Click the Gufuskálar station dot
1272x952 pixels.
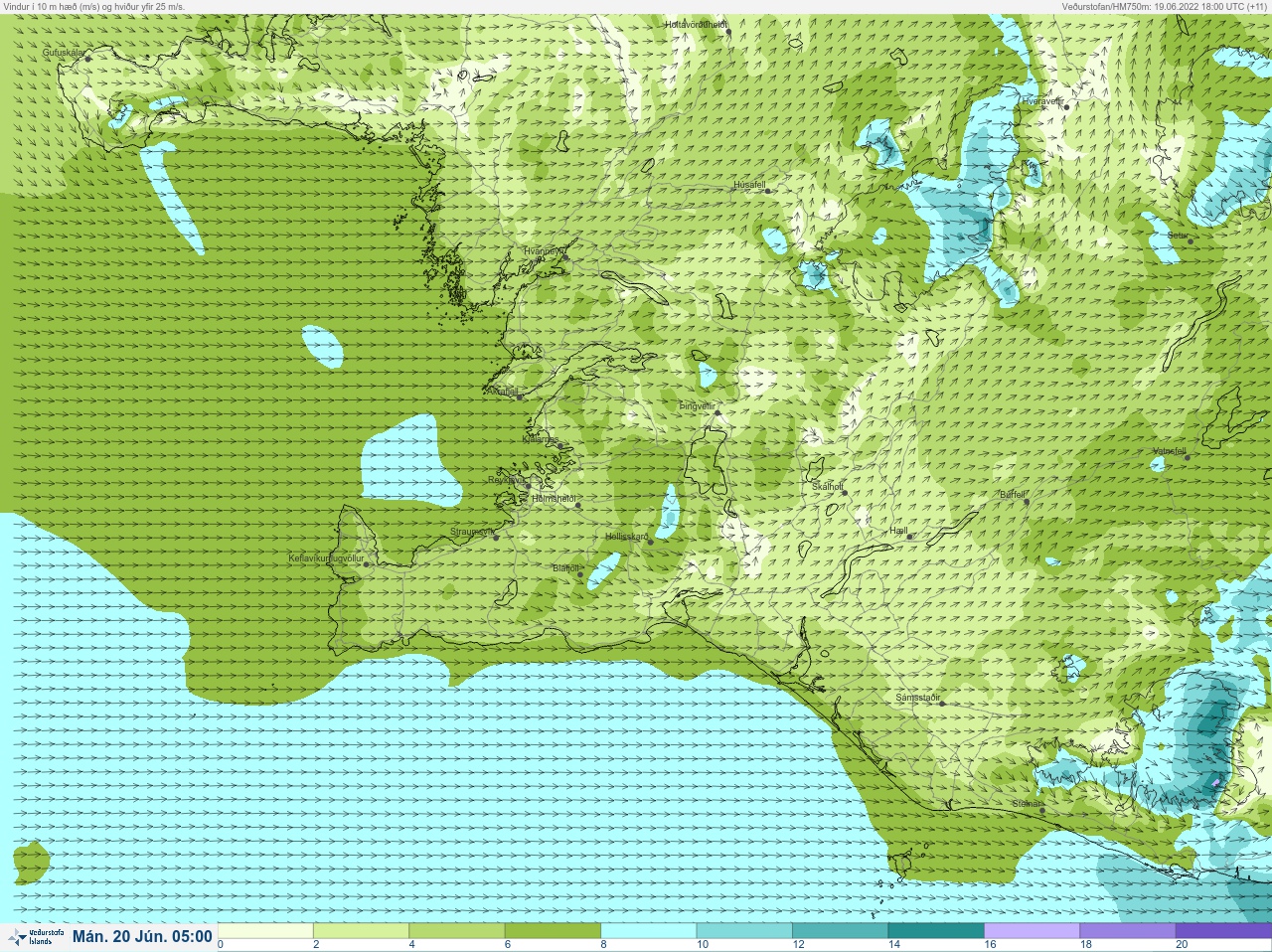pyautogui.click(x=87, y=59)
